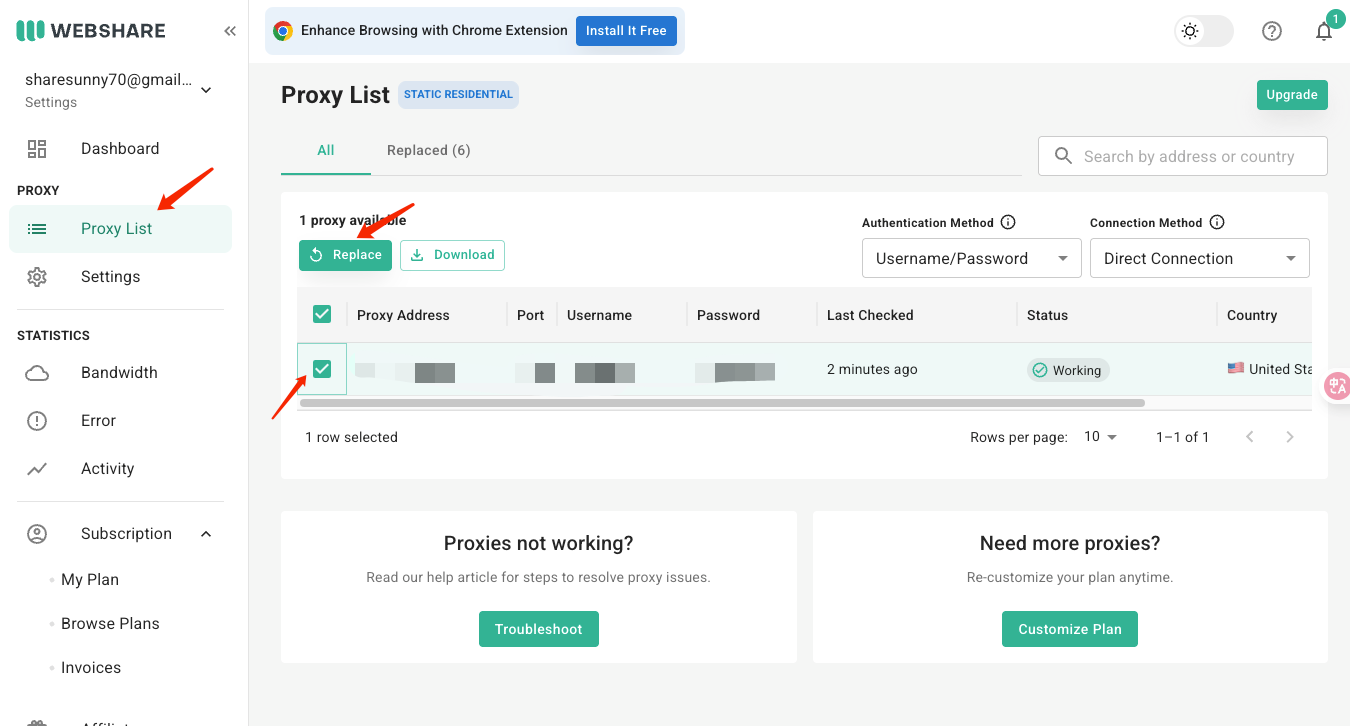Viewport: 1350px width, 726px height.
Task: Click the Bandwidth cloud icon
Action: tap(37, 373)
